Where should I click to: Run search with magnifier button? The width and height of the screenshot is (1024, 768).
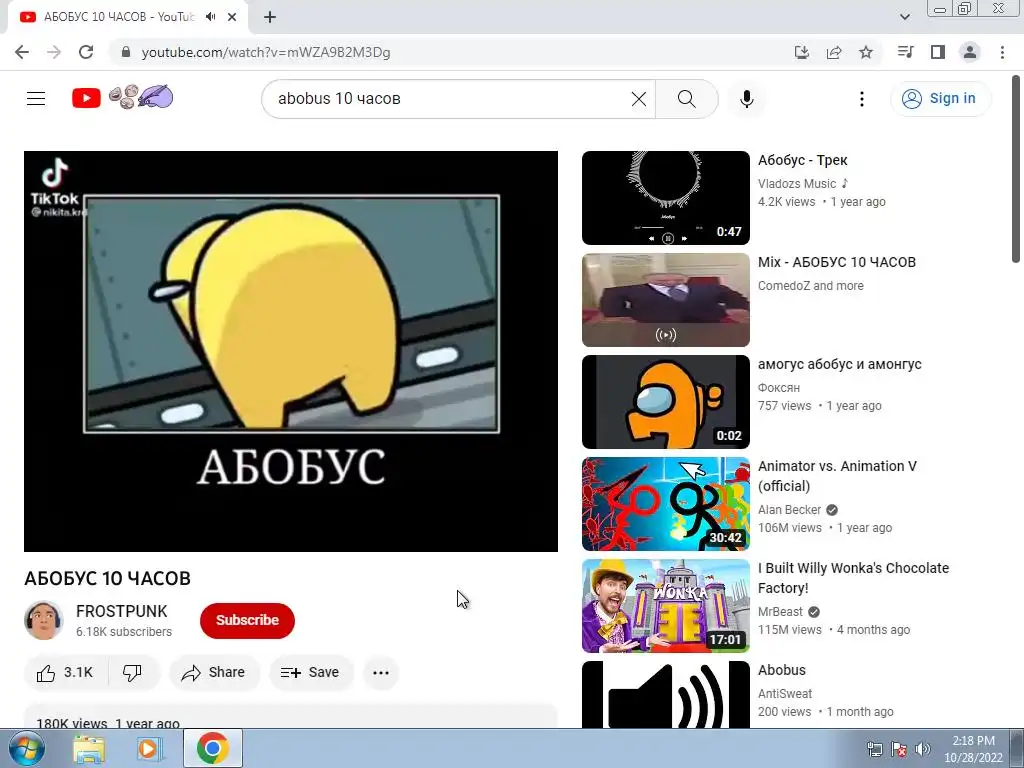(x=686, y=99)
